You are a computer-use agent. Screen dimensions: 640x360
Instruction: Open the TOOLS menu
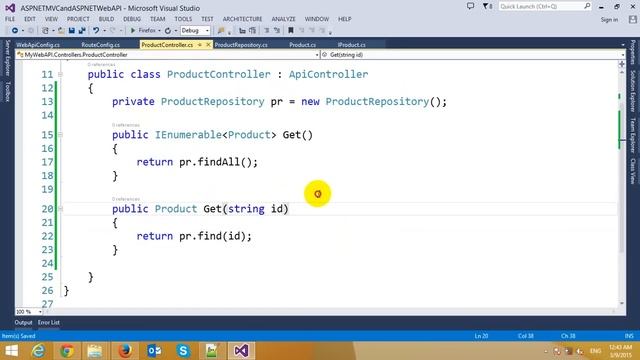[183, 19]
